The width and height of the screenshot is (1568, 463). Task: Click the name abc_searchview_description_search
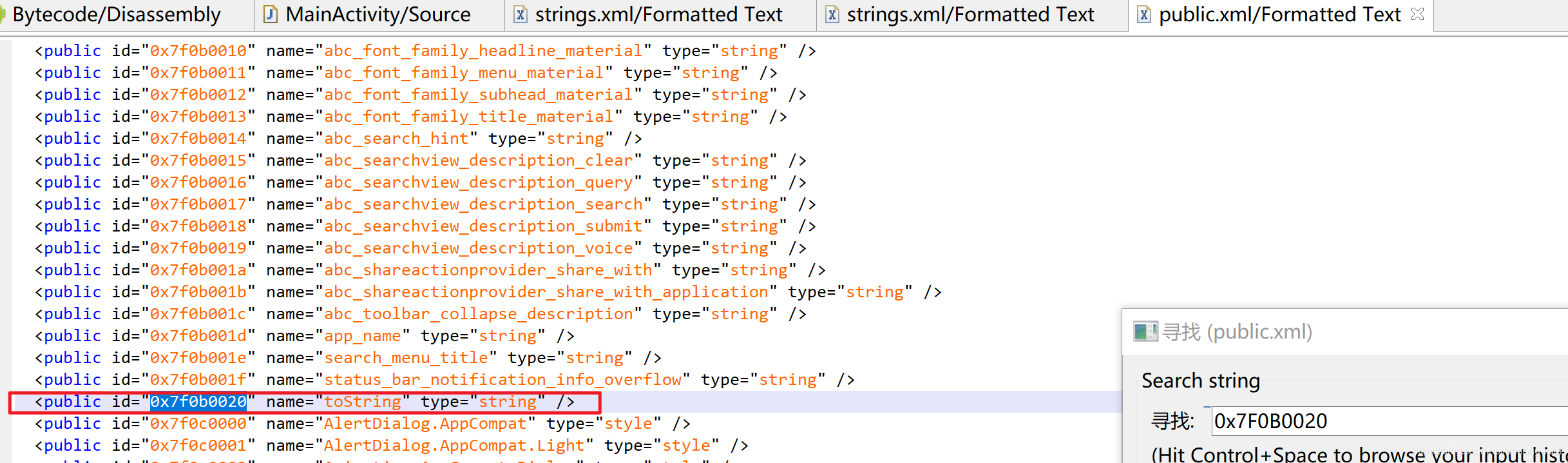[x=483, y=204]
